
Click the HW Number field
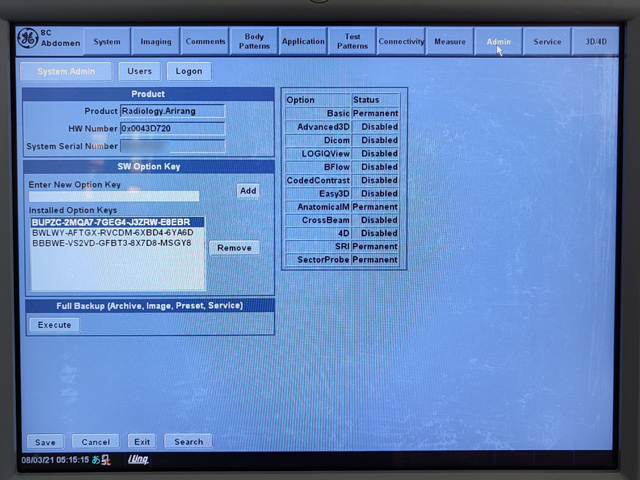[172, 128]
